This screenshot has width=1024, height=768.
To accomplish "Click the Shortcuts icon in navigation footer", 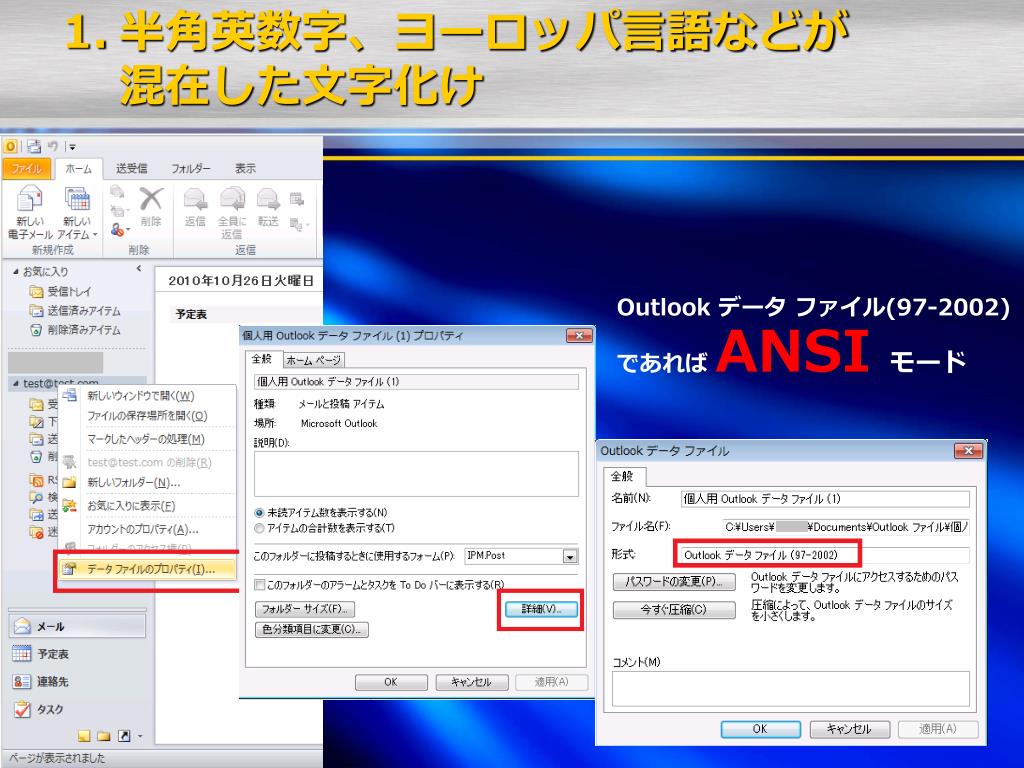I will pyautogui.click(x=123, y=736).
